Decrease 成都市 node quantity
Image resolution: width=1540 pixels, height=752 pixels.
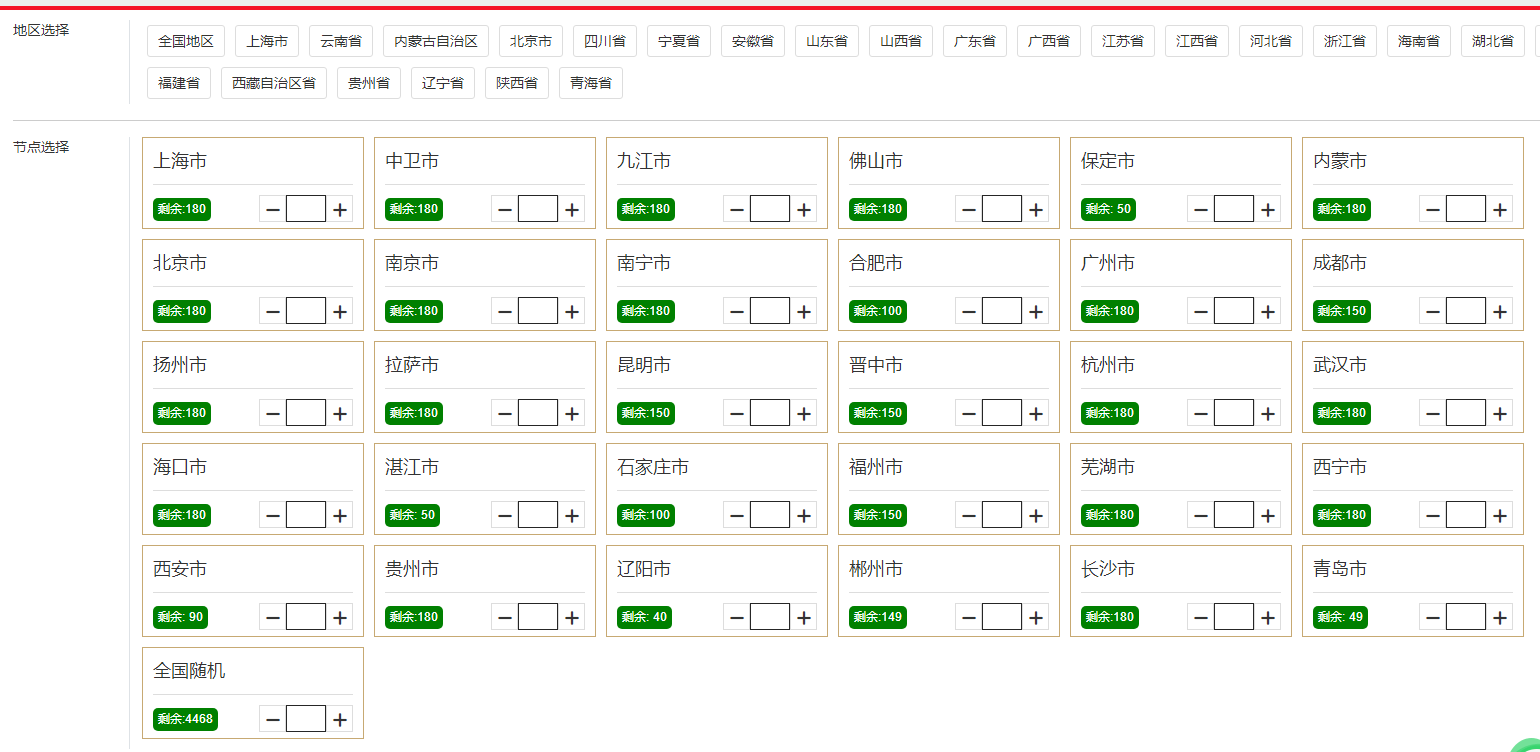pyautogui.click(x=1432, y=311)
